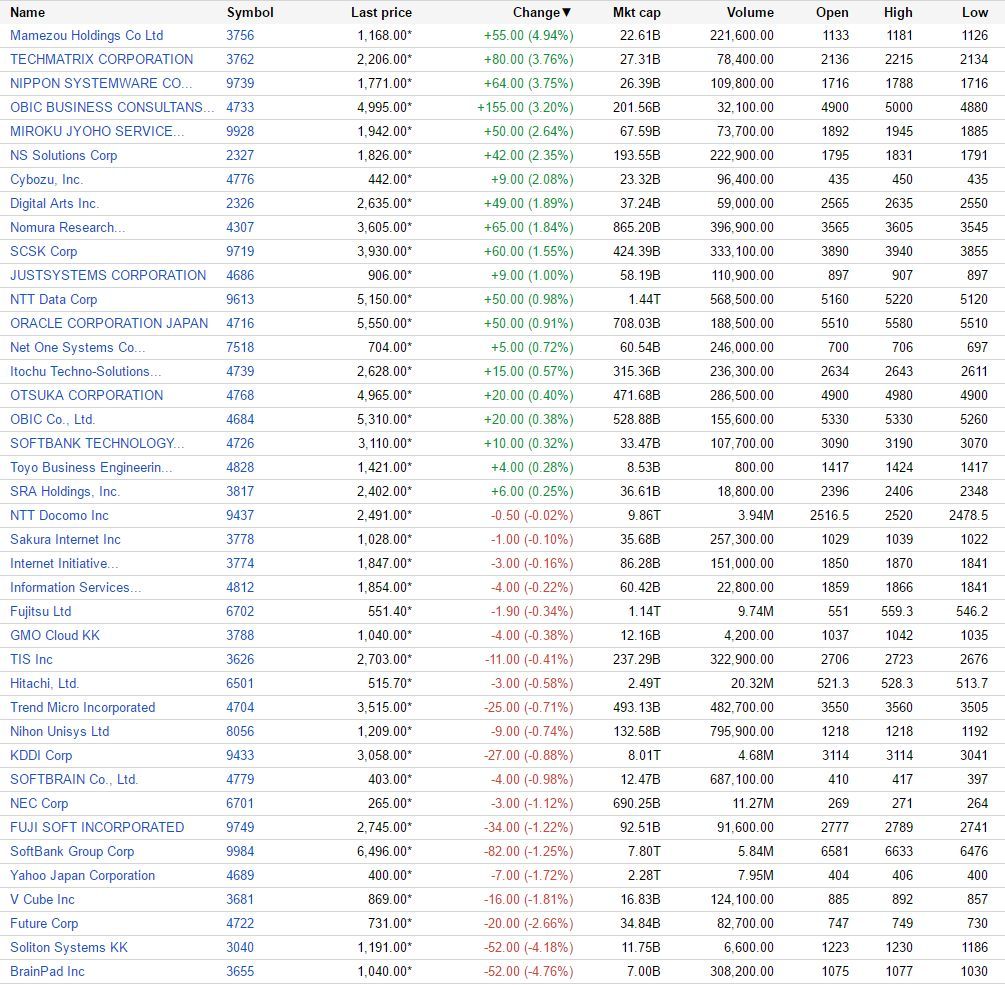This screenshot has height=985, width=1005.
Task: Open SCSK Corp company link
Action: pyautogui.click(x=44, y=251)
